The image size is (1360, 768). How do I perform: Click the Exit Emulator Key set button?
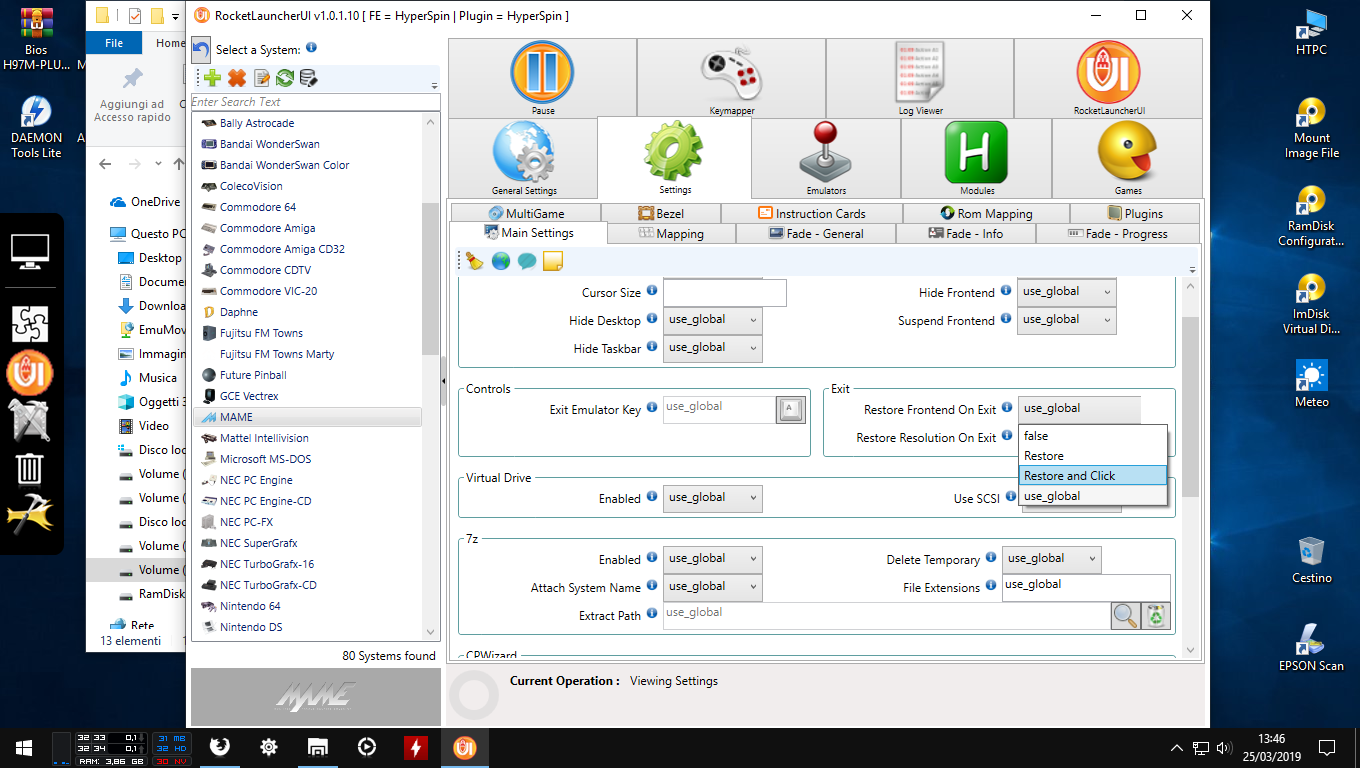pyautogui.click(x=790, y=409)
